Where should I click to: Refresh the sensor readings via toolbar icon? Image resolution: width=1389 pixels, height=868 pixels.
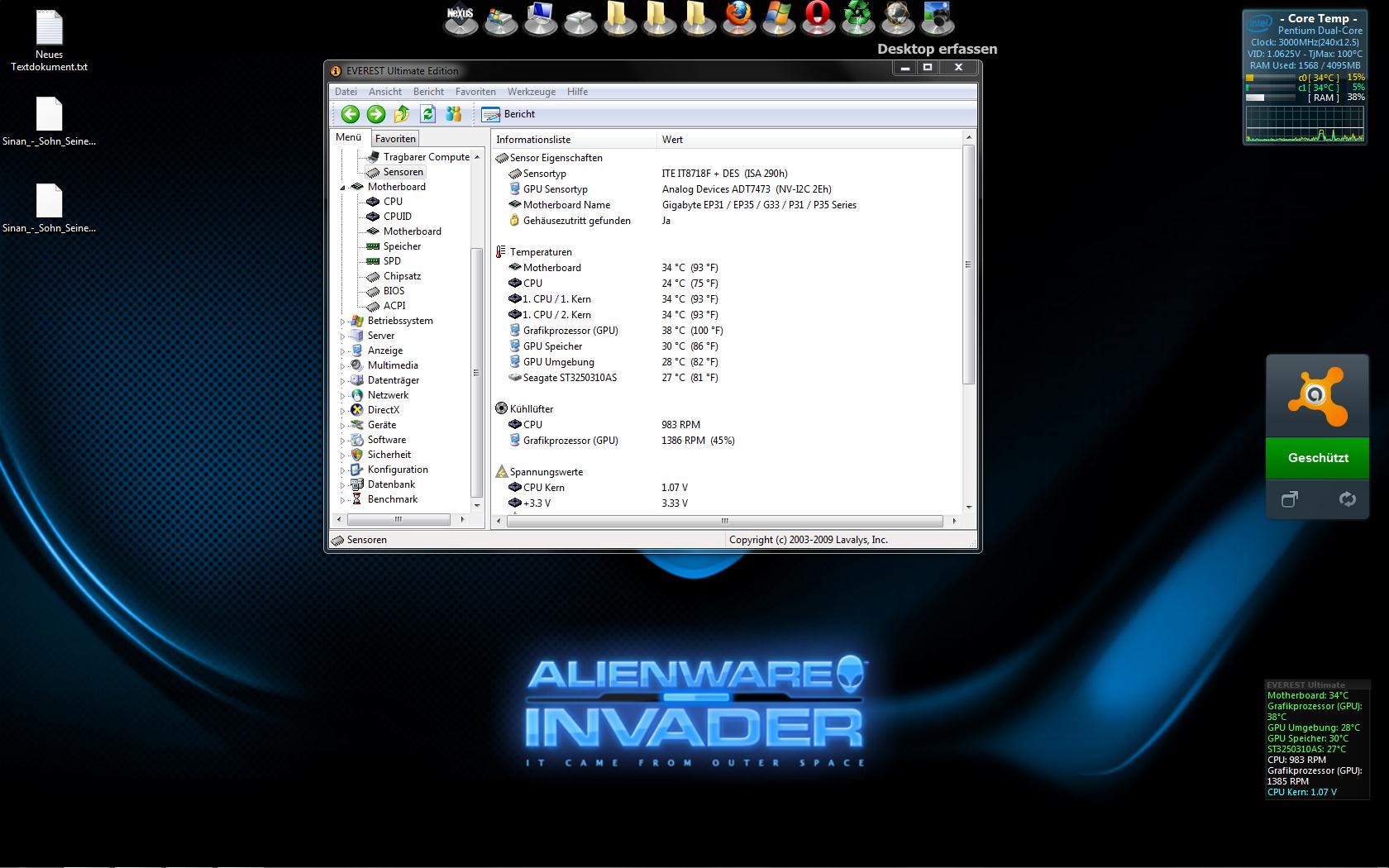(427, 114)
